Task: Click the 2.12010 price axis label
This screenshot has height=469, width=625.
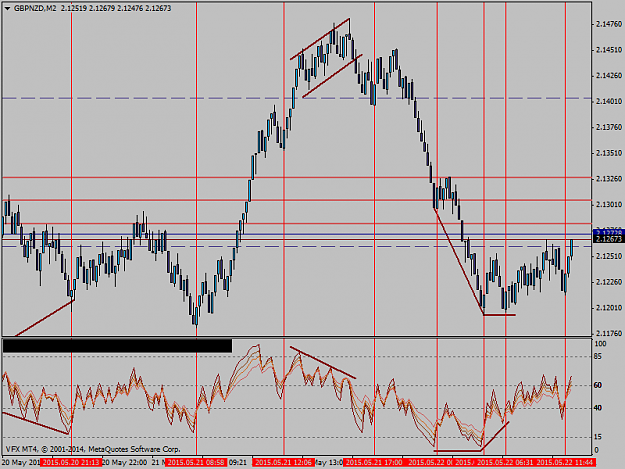Action: [x=609, y=308]
